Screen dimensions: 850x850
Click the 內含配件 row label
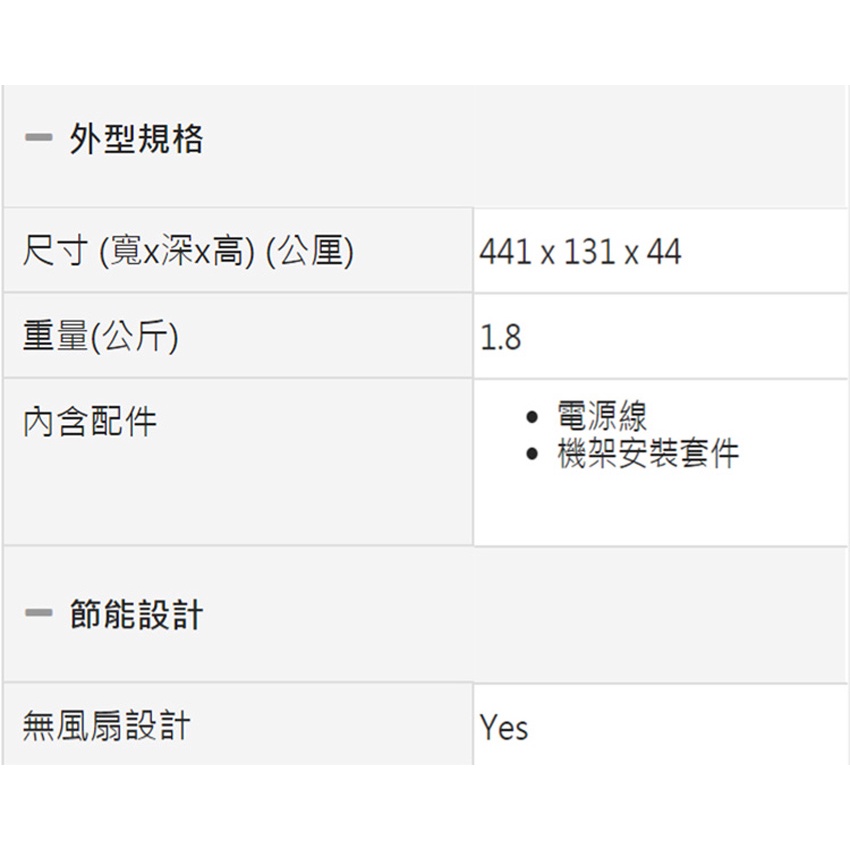pos(89,421)
